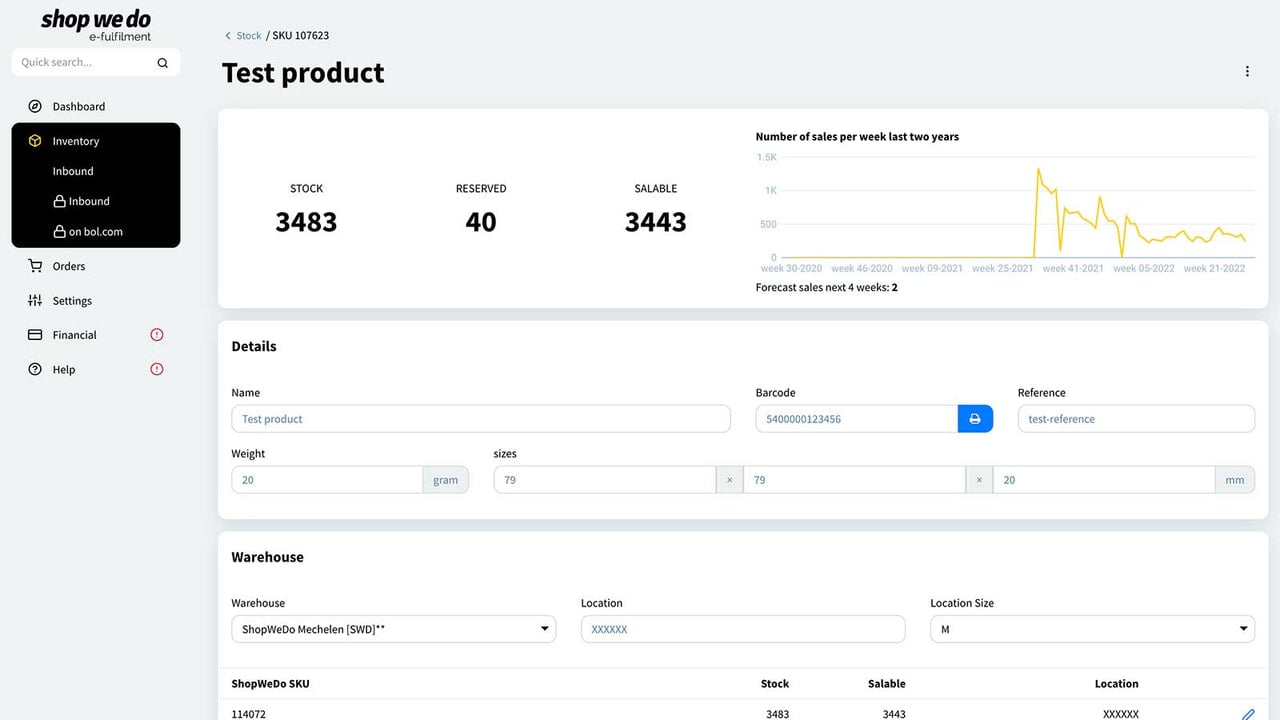Click the barcode print icon button

[975, 419]
